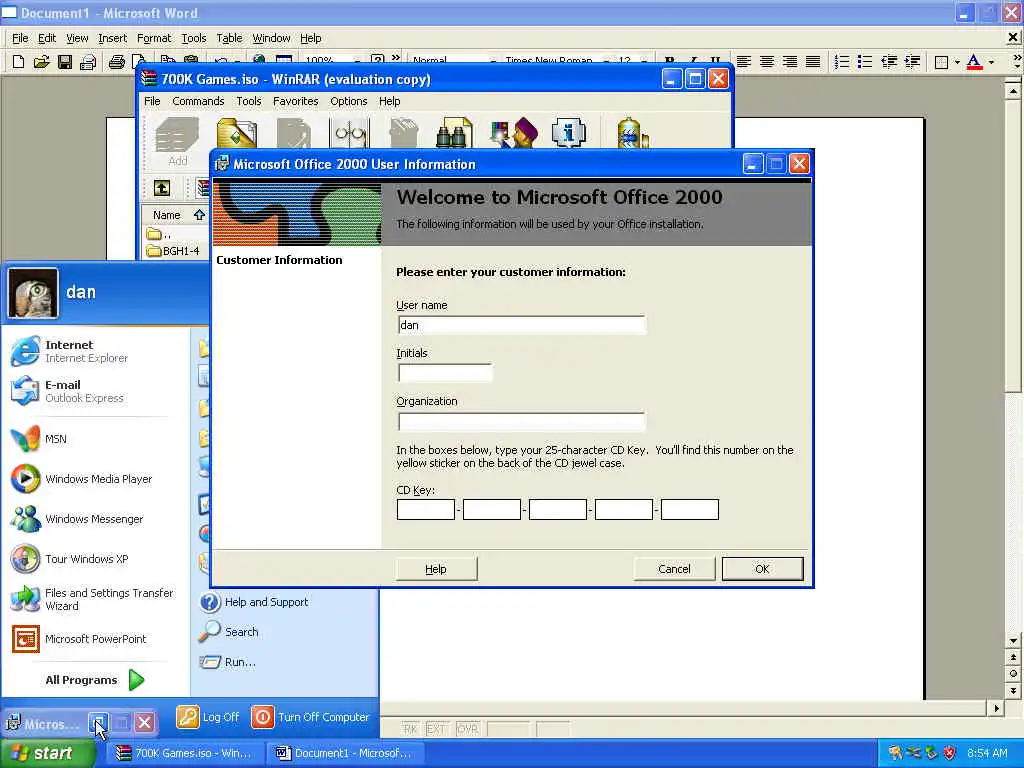Click Word's vertical scrollbar down arrow
The height and width of the screenshot is (768, 1024).
tap(1013, 641)
